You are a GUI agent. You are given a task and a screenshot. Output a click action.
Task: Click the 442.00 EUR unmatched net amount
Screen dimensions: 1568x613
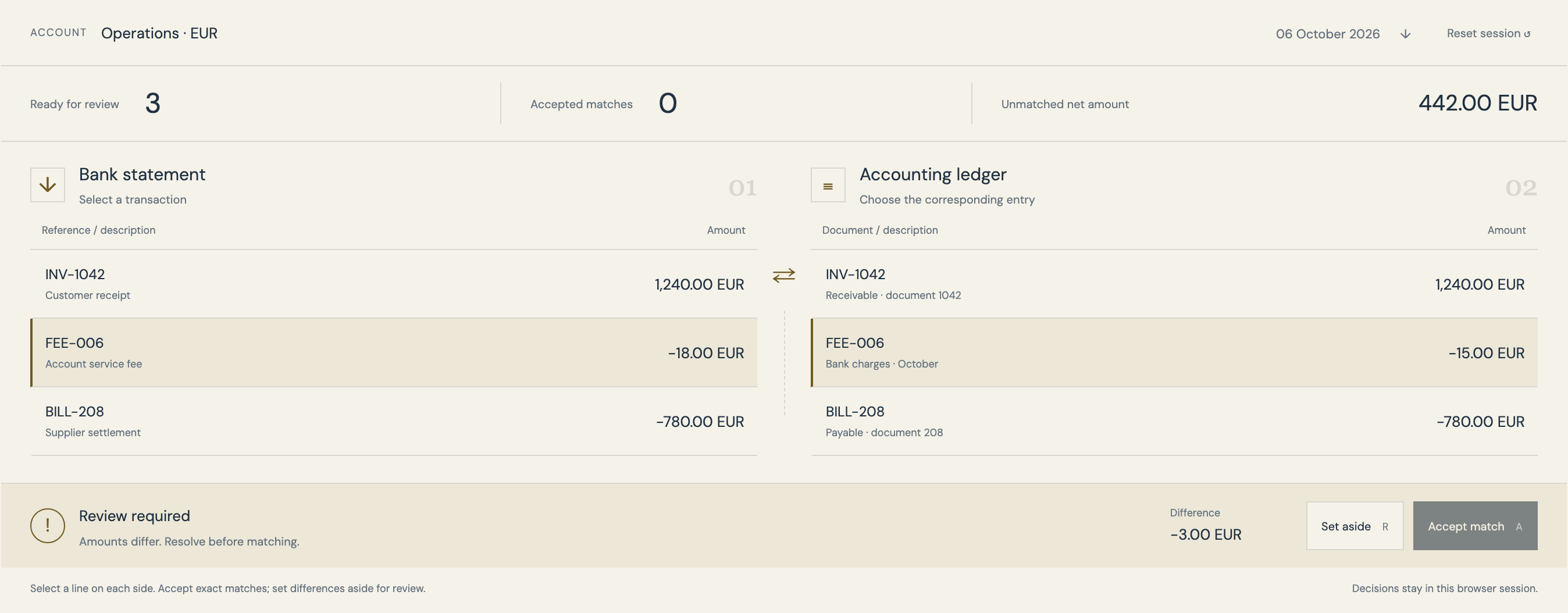(1477, 103)
